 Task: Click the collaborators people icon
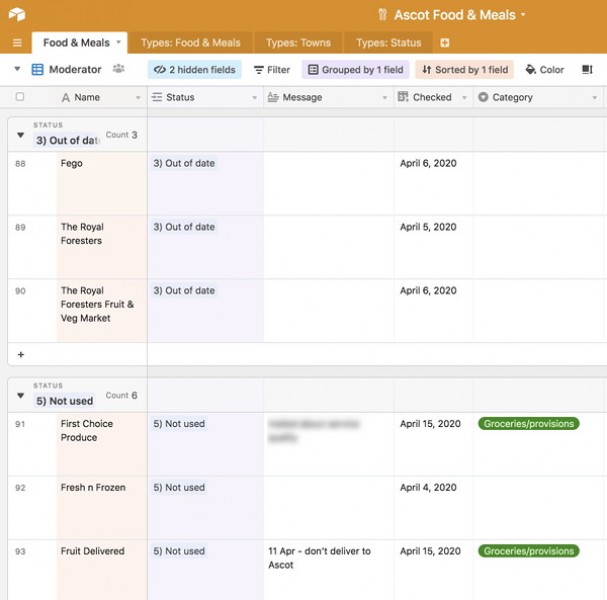119,69
